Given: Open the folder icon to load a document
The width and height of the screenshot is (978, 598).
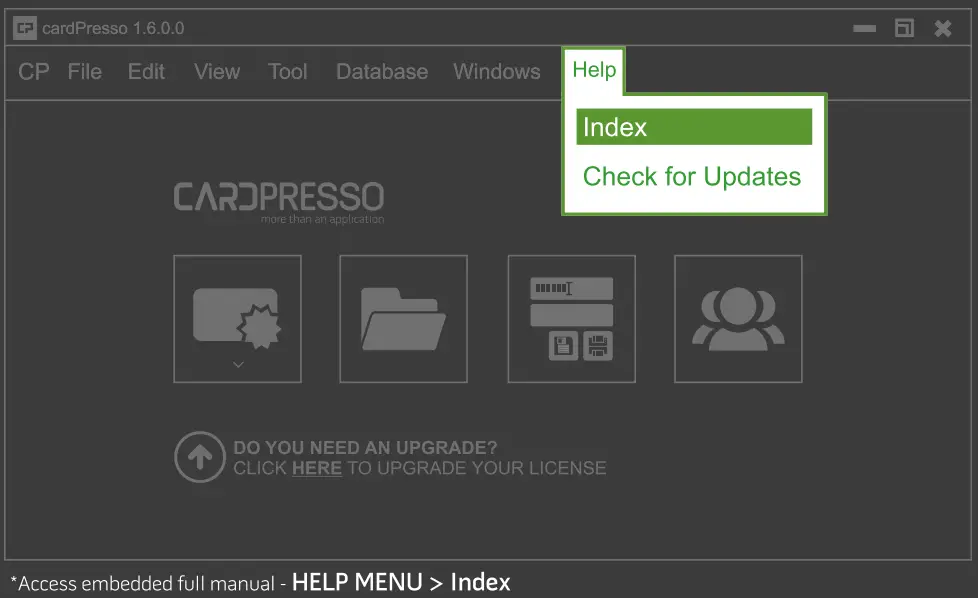Looking at the screenshot, I should click(x=404, y=318).
